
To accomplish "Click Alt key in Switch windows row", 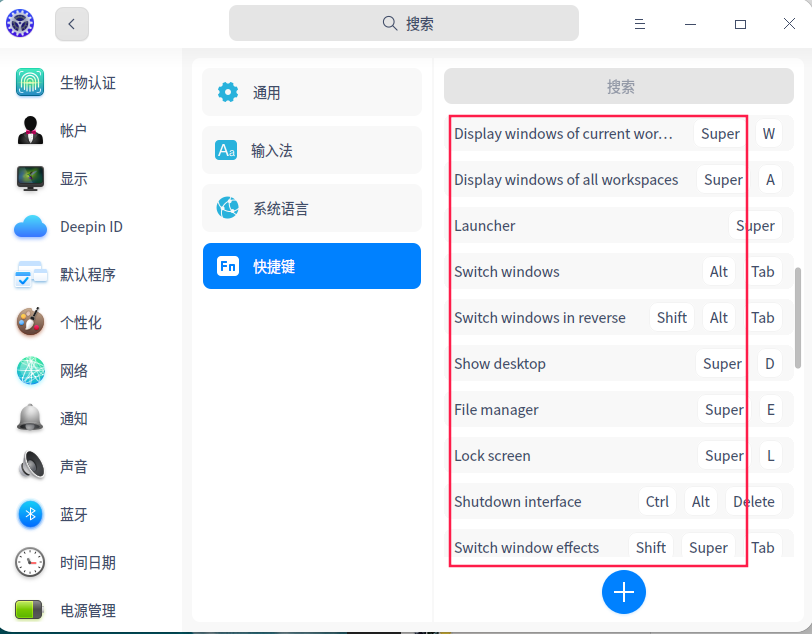I will [719, 271].
